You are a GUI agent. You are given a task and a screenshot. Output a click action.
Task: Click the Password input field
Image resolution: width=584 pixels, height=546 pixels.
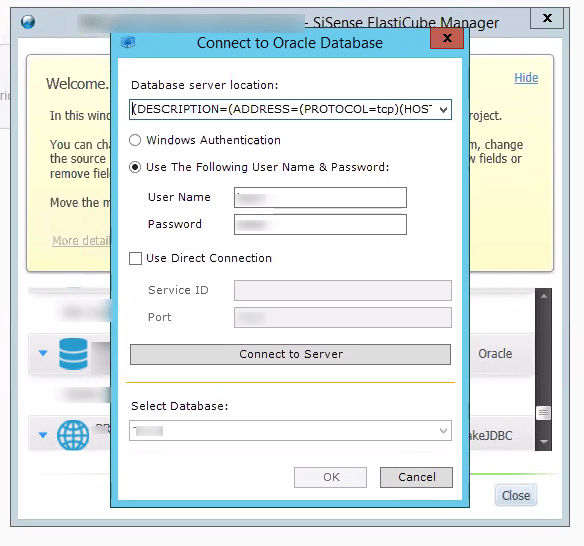click(x=320, y=225)
